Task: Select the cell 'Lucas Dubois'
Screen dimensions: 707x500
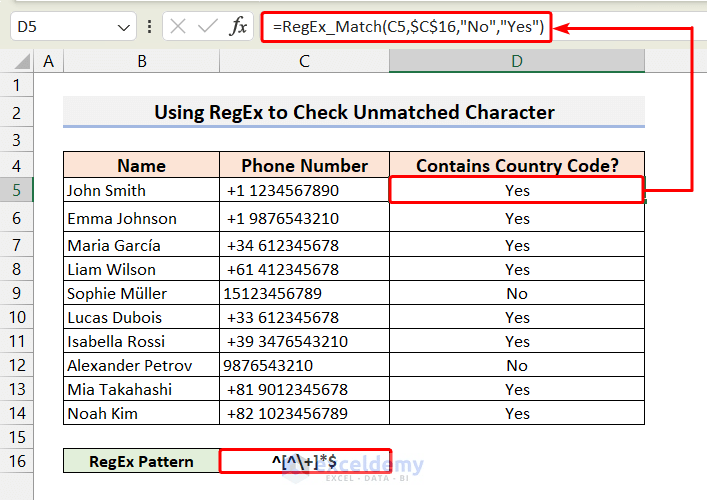Action: click(x=142, y=317)
